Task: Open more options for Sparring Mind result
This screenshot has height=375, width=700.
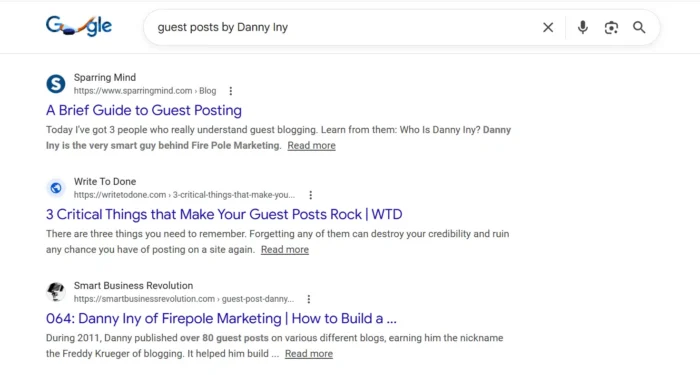Action: 230,91
